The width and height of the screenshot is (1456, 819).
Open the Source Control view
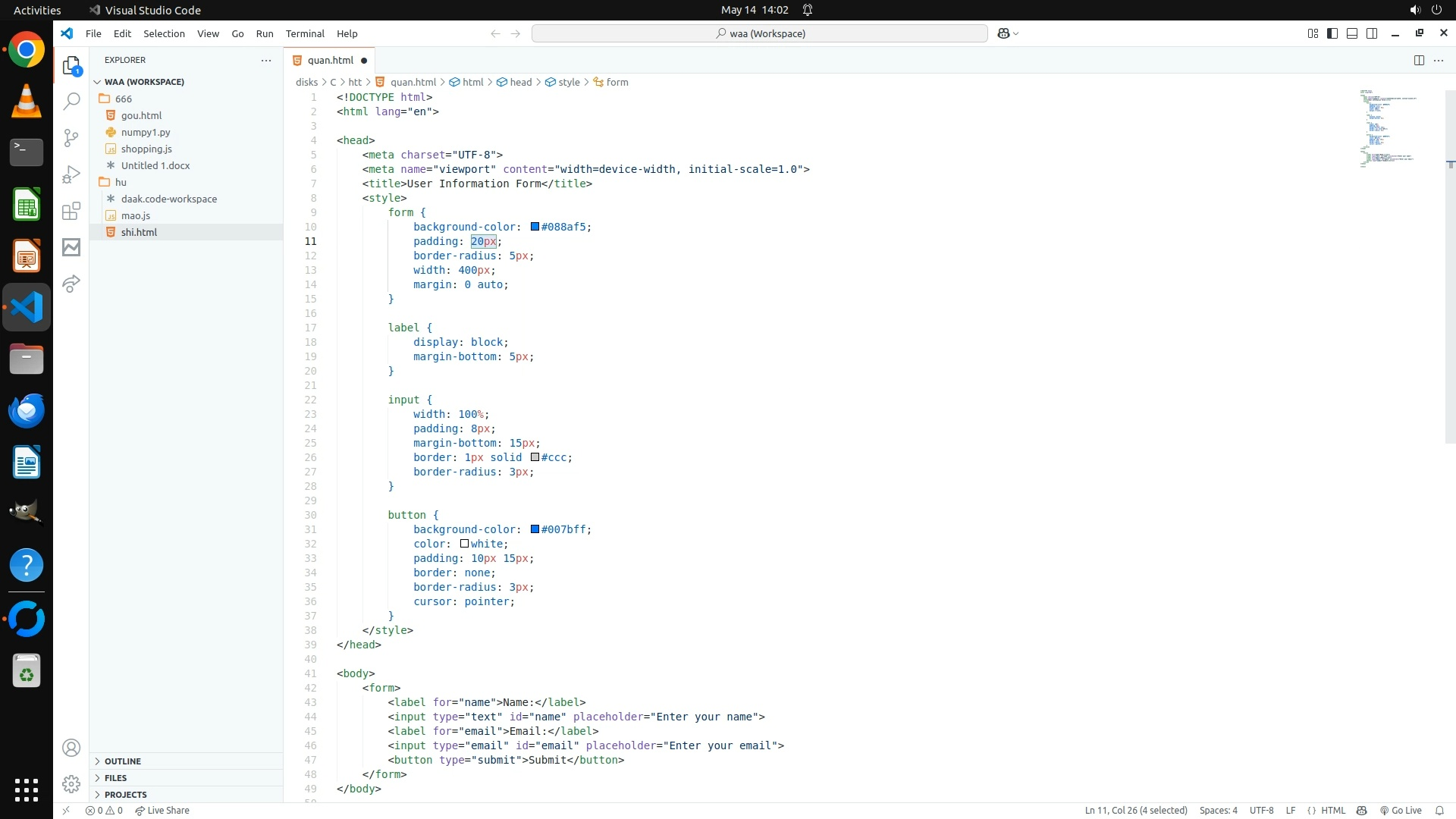(x=71, y=137)
